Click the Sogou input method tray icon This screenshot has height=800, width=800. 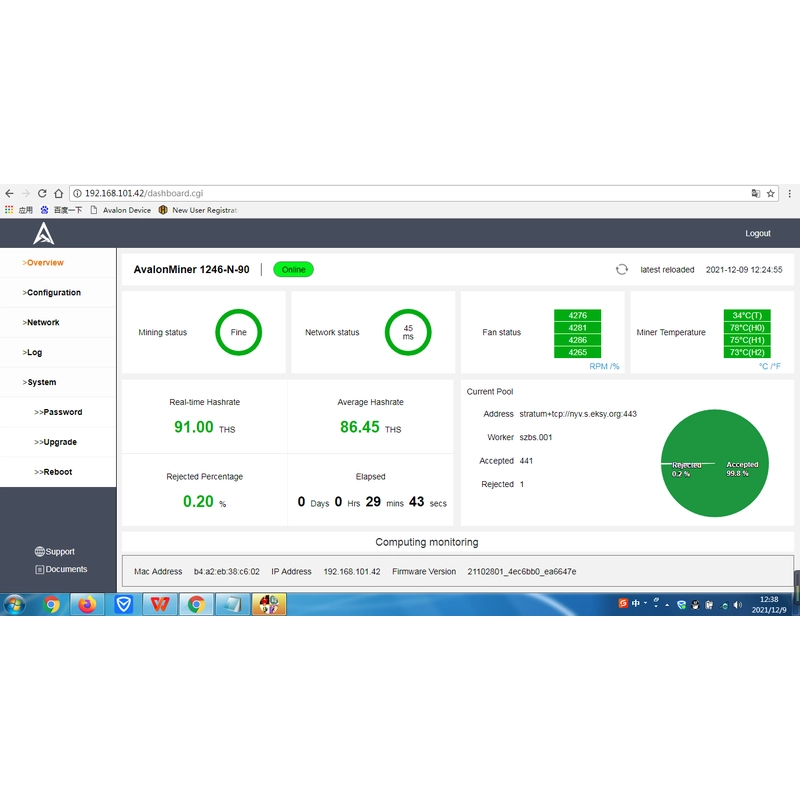coord(623,603)
